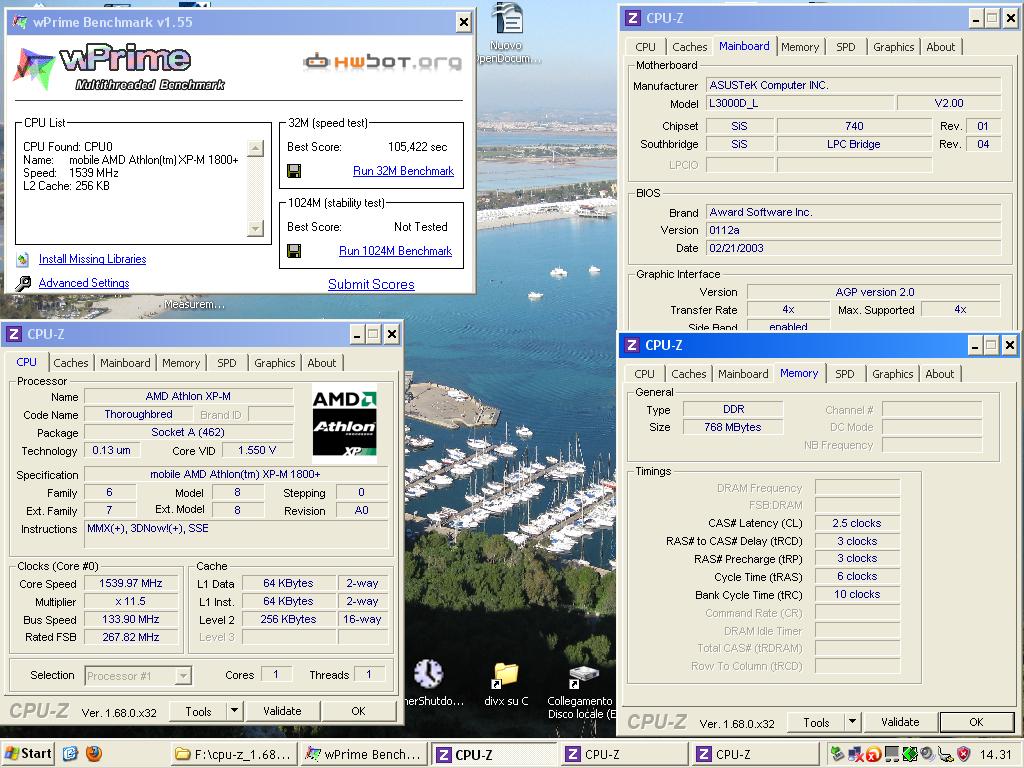
Task: Open SPD tab in the Memory CPU-Z window
Action: pyautogui.click(x=844, y=374)
